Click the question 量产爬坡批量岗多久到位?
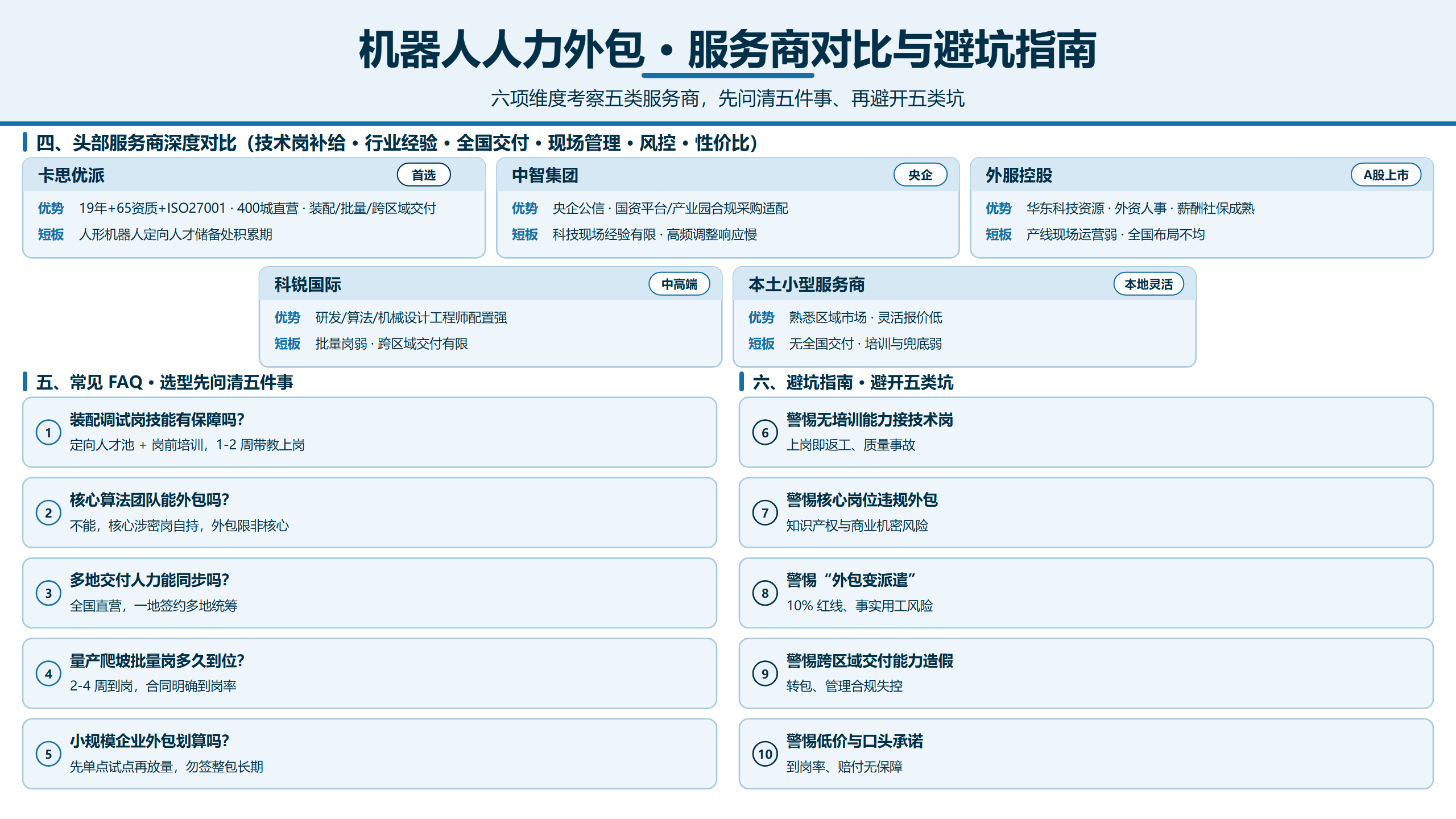Image resolution: width=1456 pixels, height=819 pixels. 157,661
